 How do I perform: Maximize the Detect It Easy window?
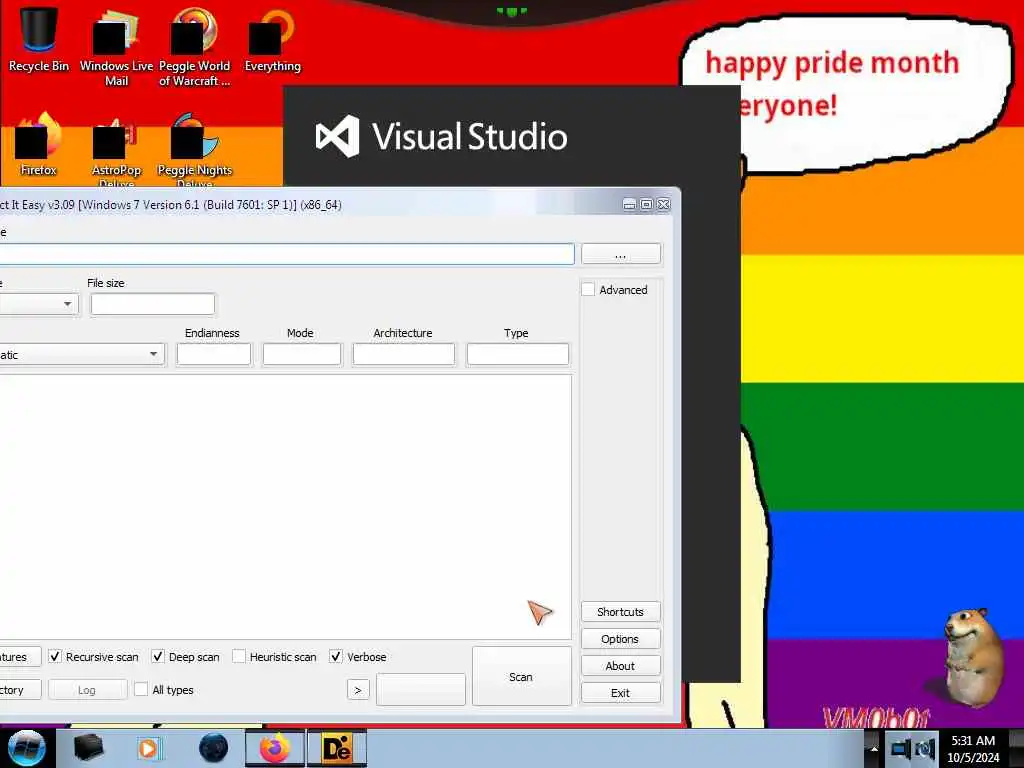point(647,204)
